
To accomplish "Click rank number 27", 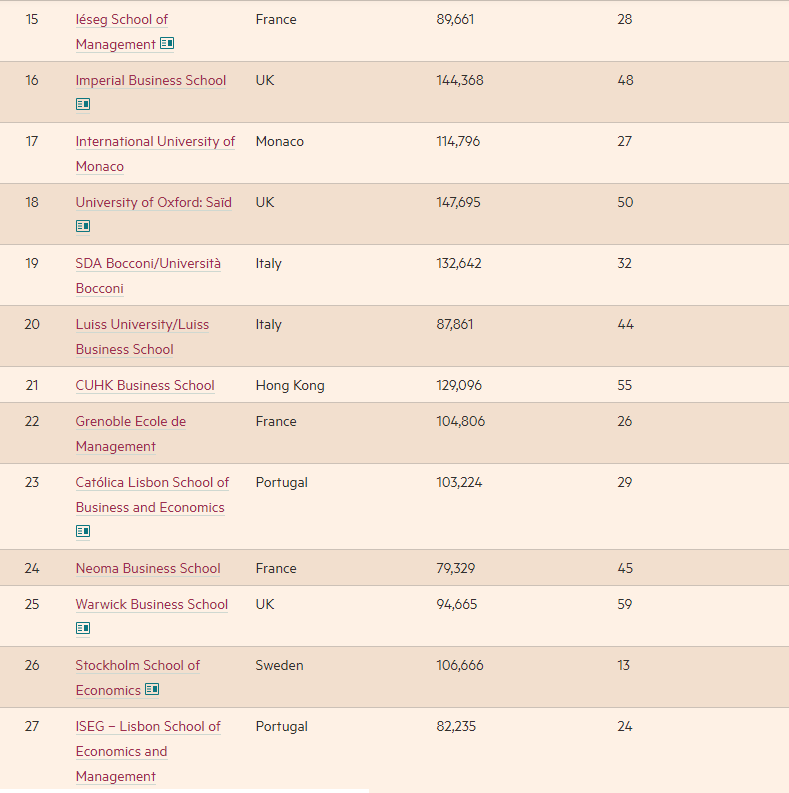I will pos(32,726).
